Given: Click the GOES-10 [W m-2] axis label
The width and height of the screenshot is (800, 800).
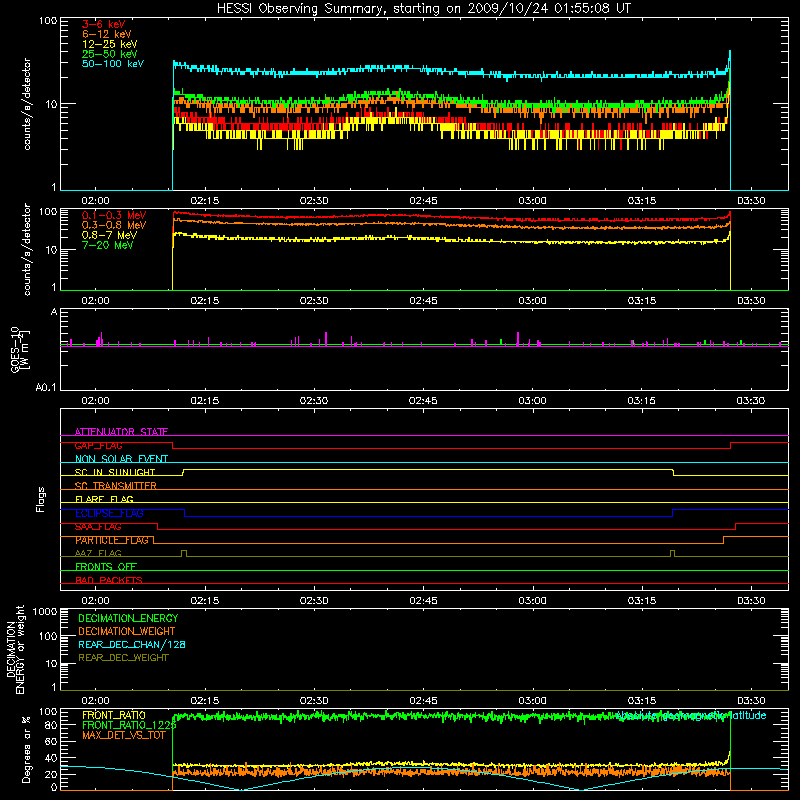Looking at the screenshot, I should pyautogui.click(x=20, y=349).
